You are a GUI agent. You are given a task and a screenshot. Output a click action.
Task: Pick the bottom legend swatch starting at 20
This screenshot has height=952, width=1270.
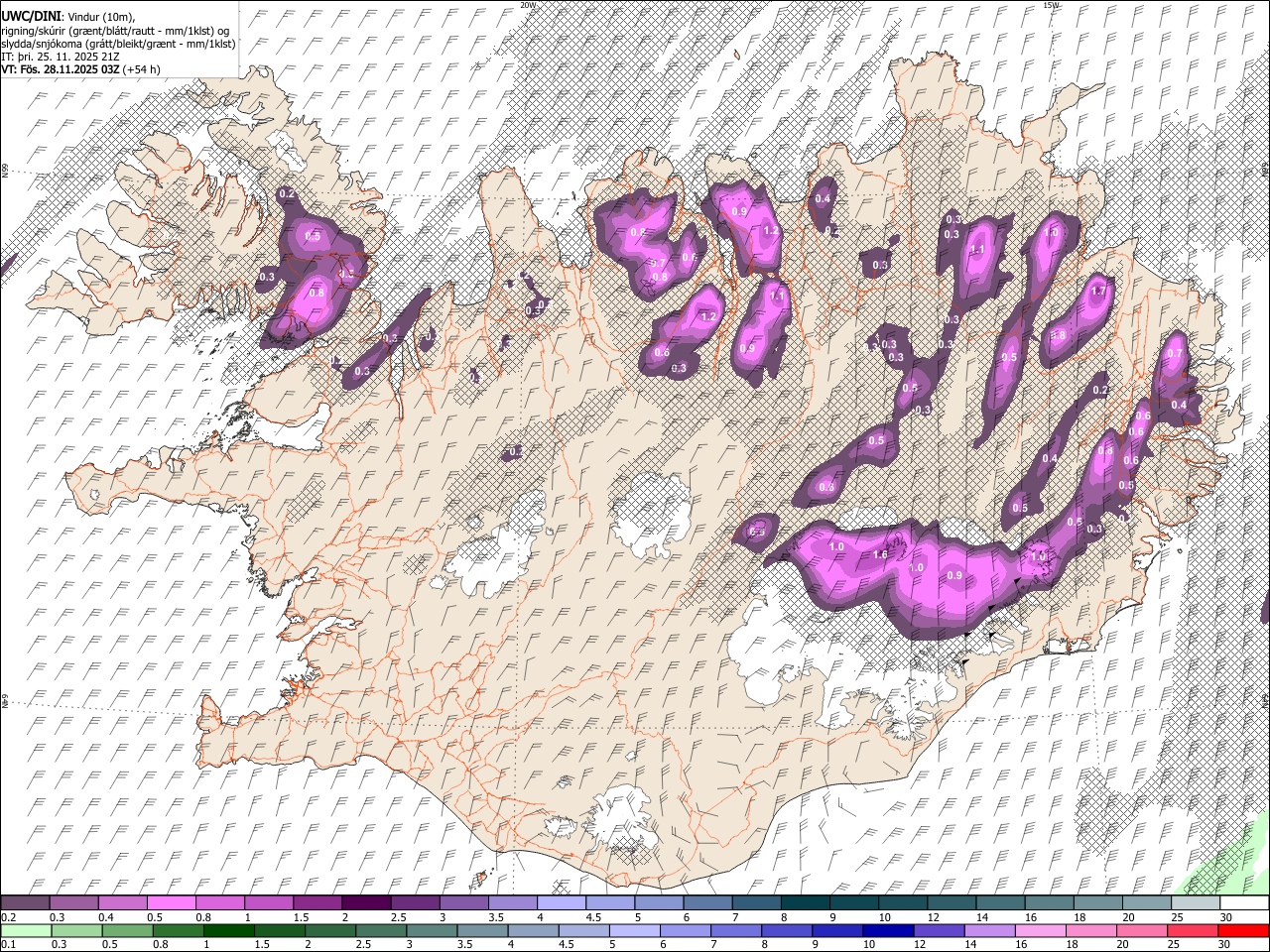coord(1143,931)
